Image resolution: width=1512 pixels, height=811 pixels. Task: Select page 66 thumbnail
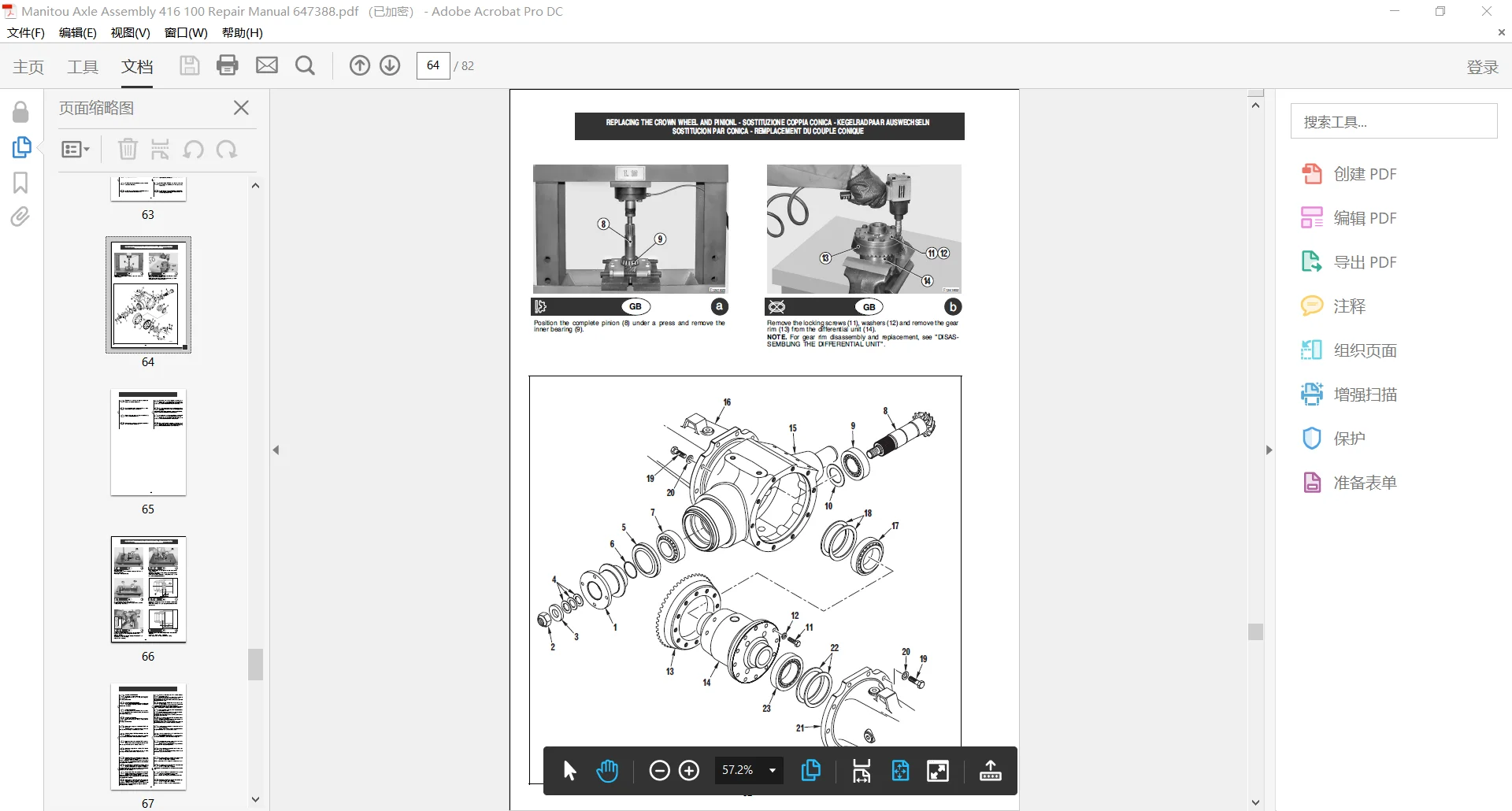(x=148, y=590)
